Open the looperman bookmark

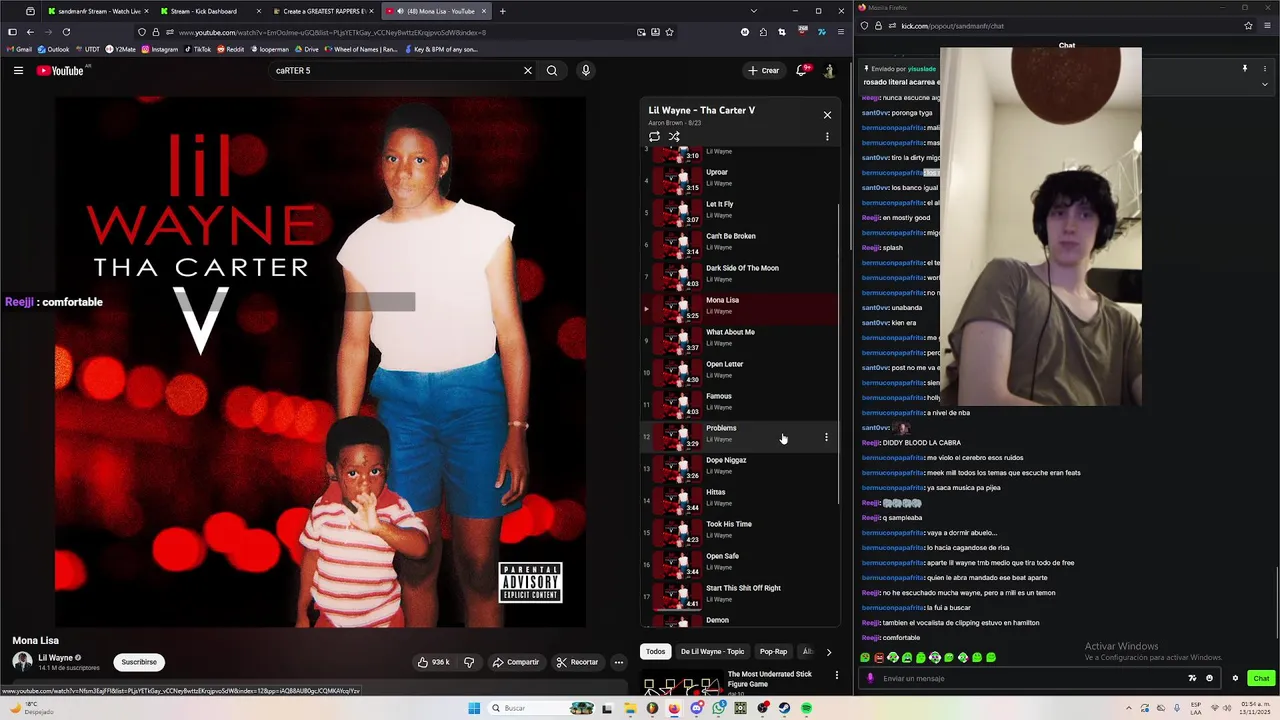(x=269, y=49)
